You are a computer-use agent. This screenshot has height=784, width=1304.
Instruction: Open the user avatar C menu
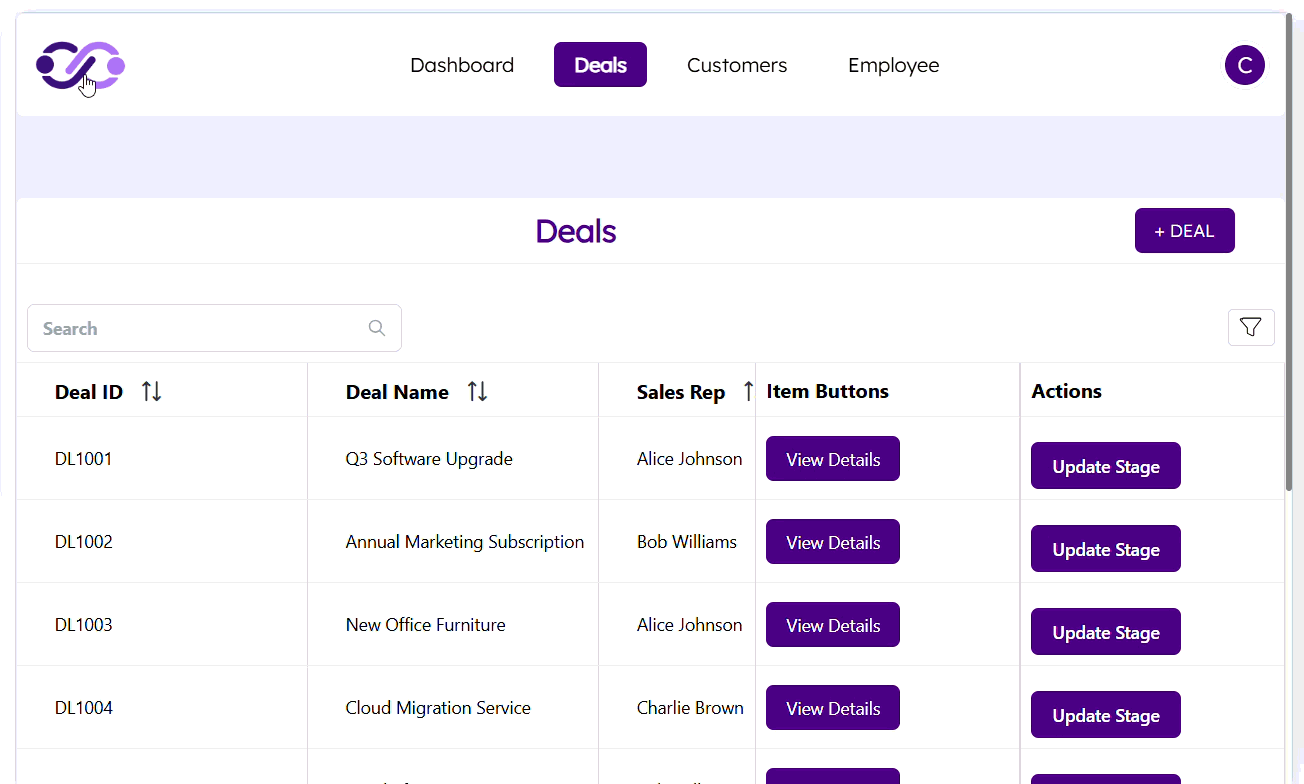tap(1244, 65)
